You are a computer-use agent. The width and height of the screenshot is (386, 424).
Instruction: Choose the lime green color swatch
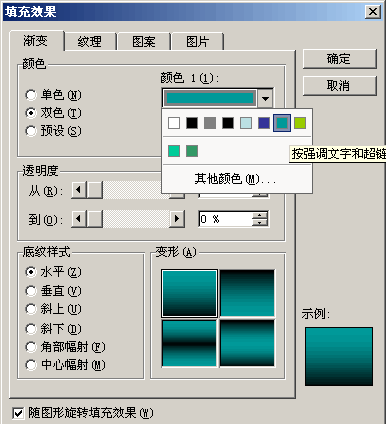tap(300, 123)
